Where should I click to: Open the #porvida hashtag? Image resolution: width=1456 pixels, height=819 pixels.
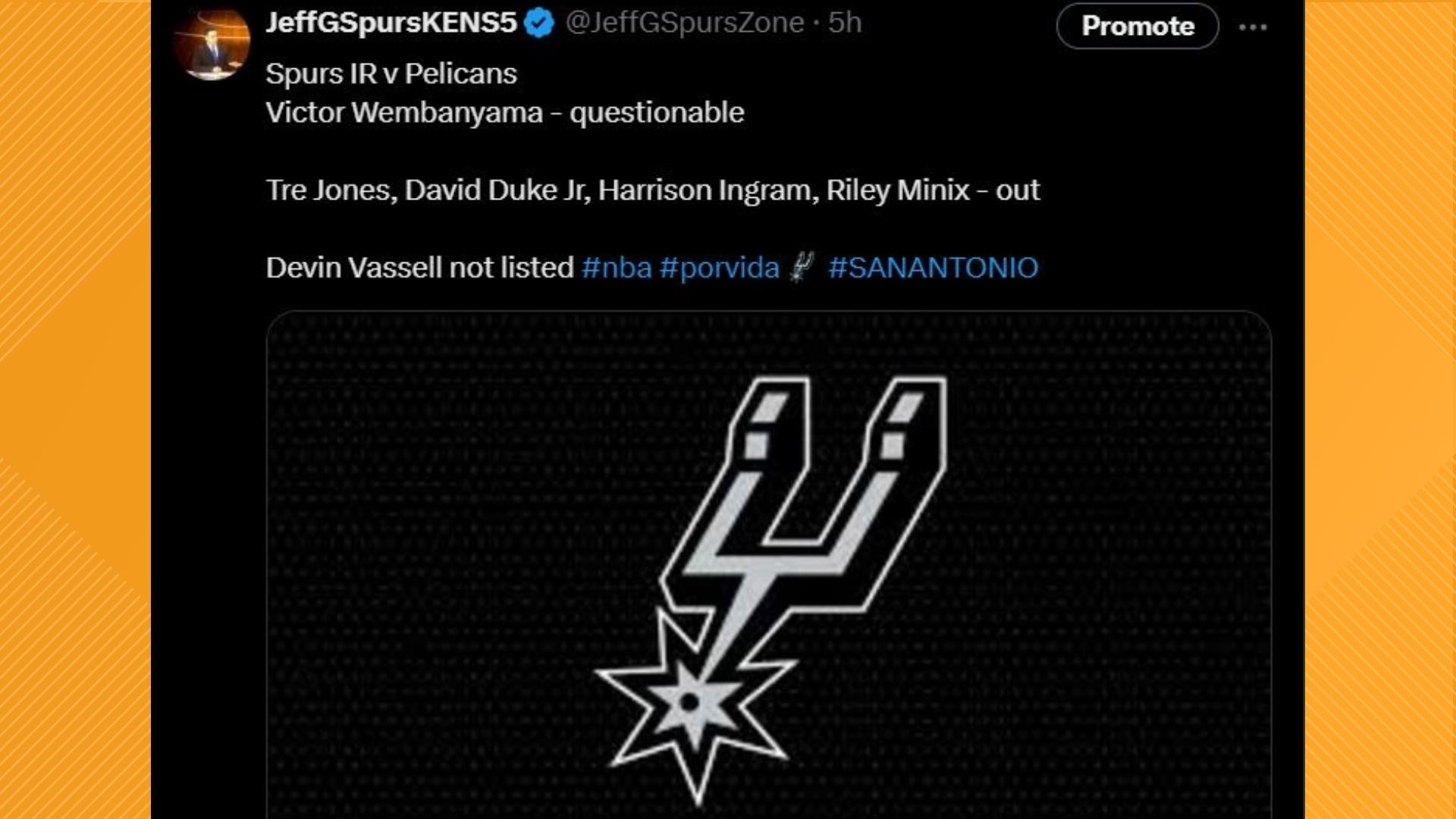click(x=719, y=268)
